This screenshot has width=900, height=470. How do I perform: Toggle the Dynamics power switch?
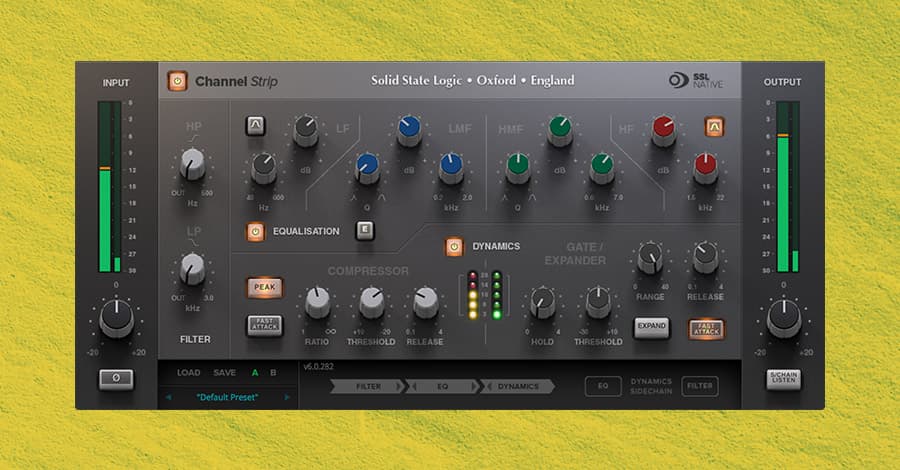454,246
